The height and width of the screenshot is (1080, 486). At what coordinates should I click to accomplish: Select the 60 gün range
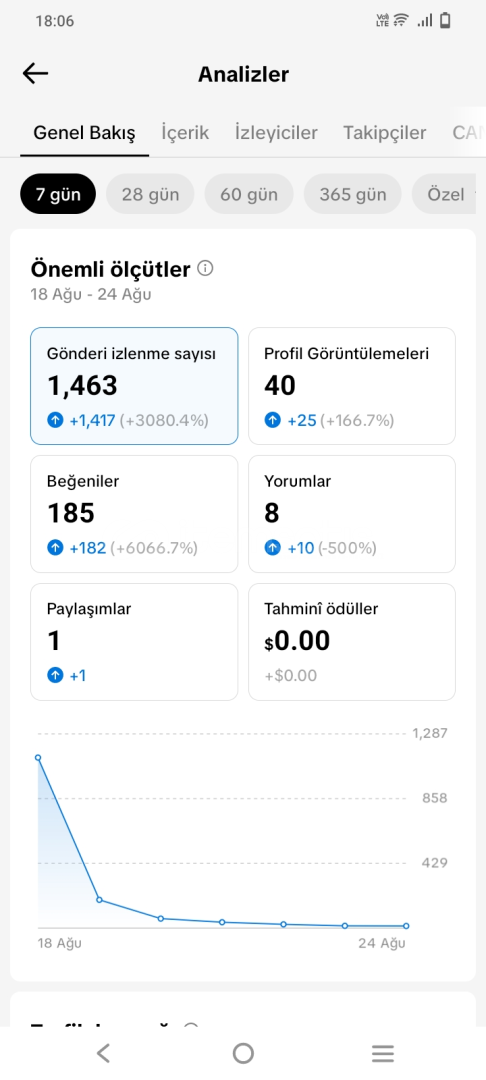point(249,194)
